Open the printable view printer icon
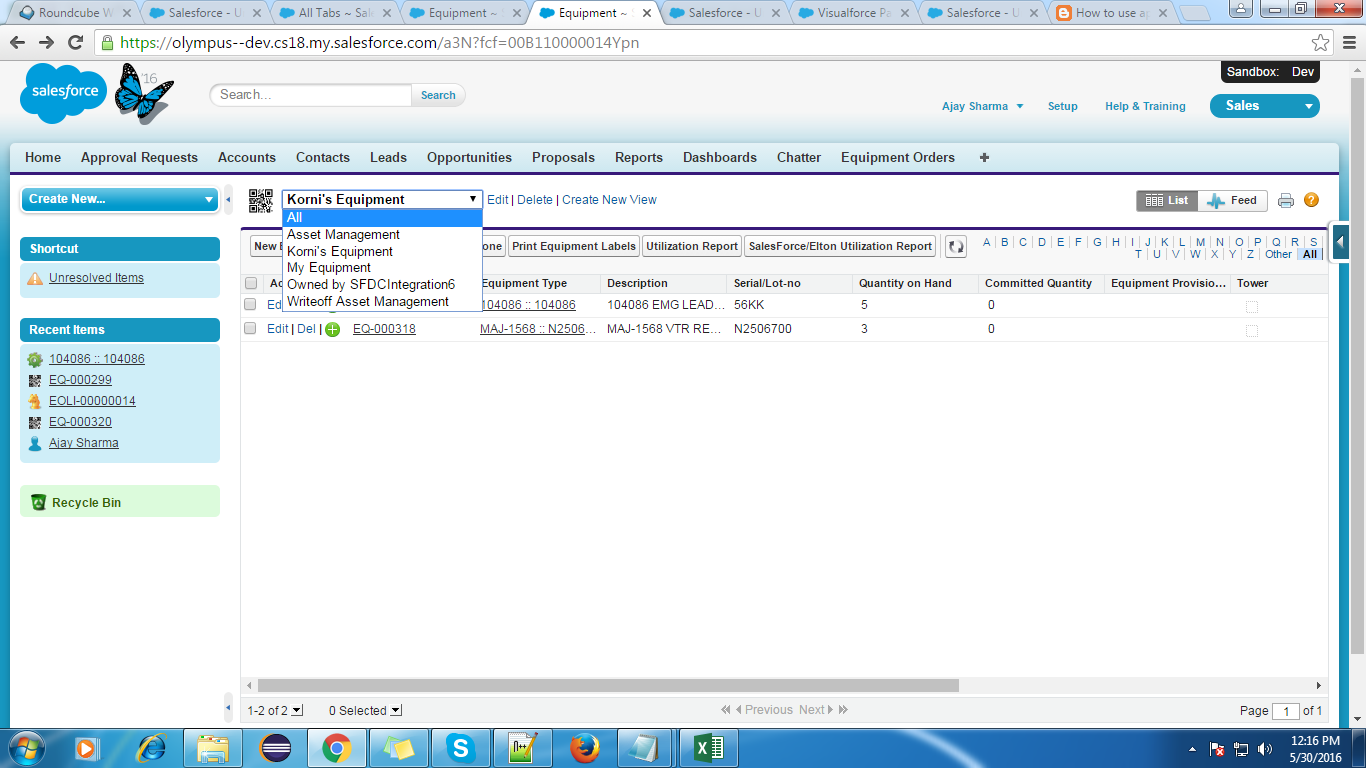Viewport: 1366px width, 768px height. pos(1286,201)
